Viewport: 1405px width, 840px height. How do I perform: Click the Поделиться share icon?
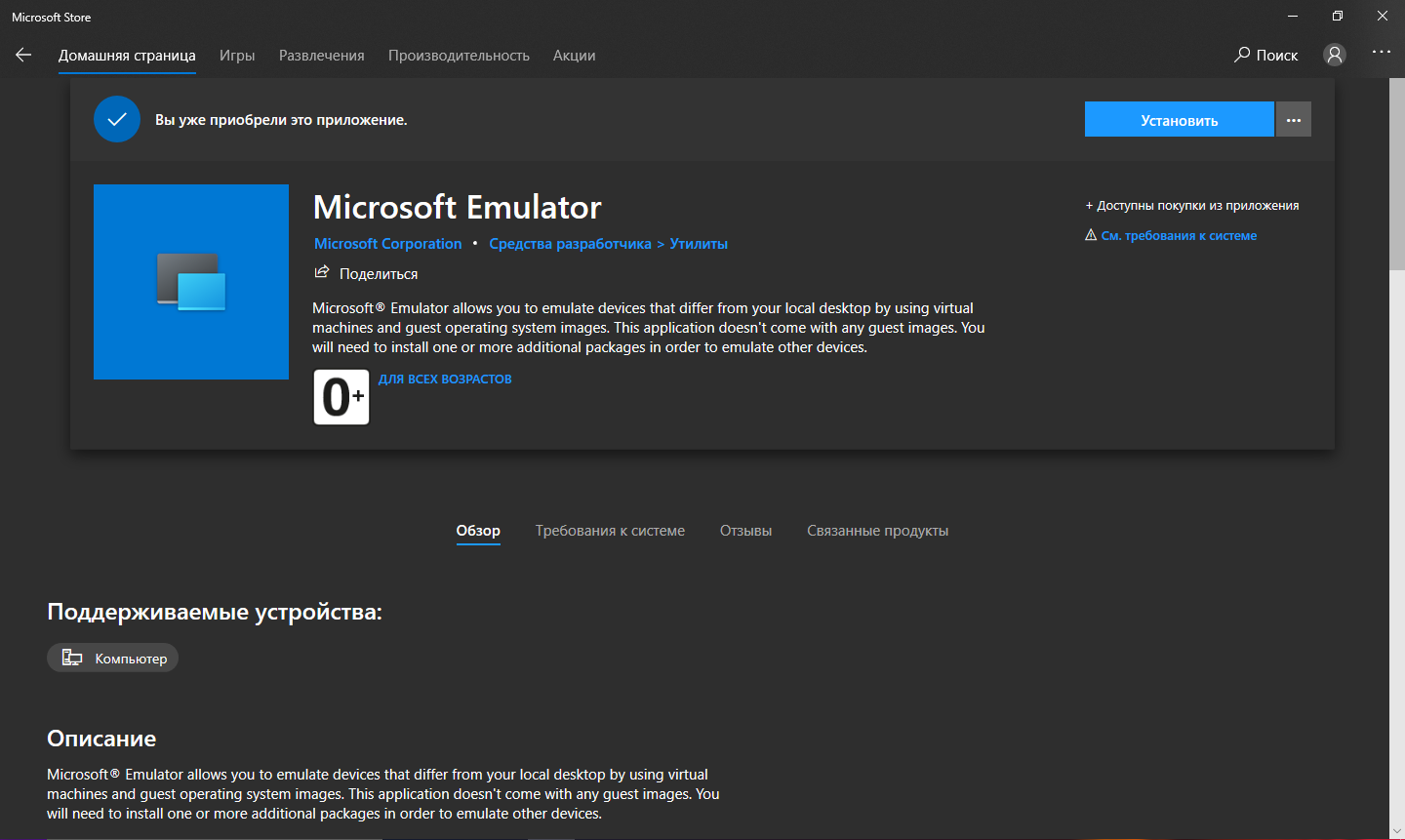point(322,272)
